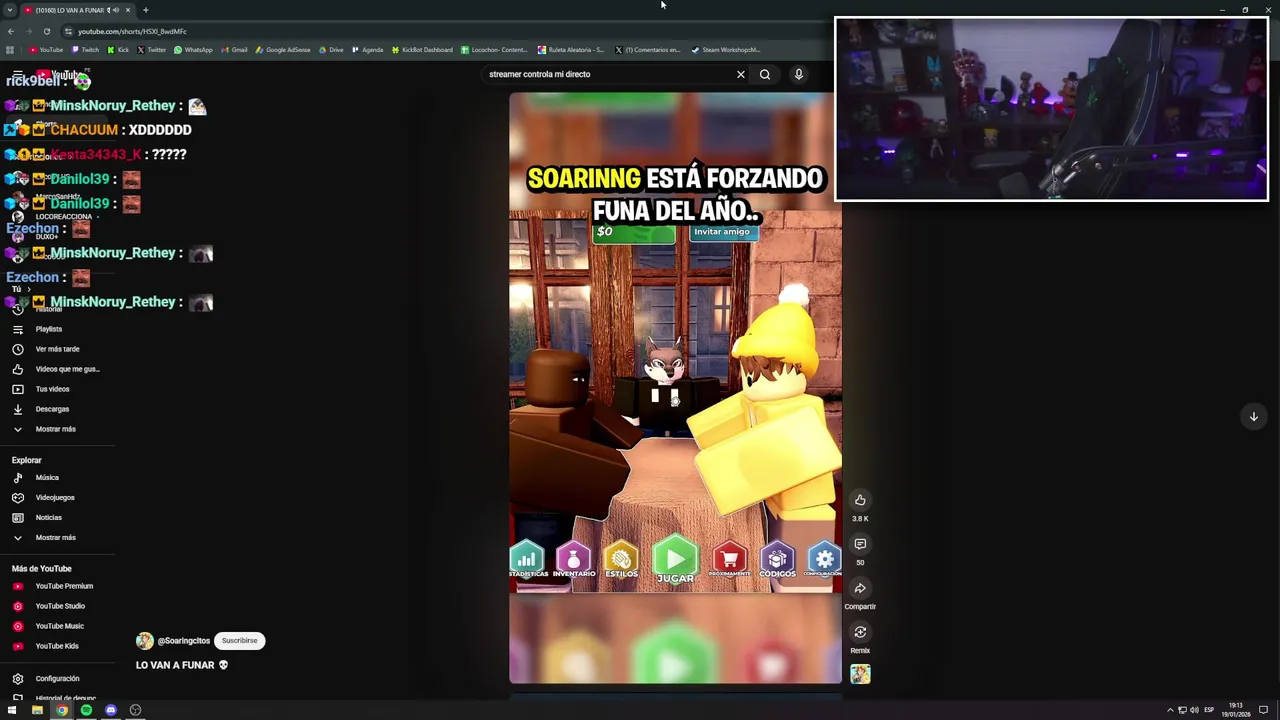Click the Compartir share icon
Image resolution: width=1280 pixels, height=720 pixels.
click(860, 588)
